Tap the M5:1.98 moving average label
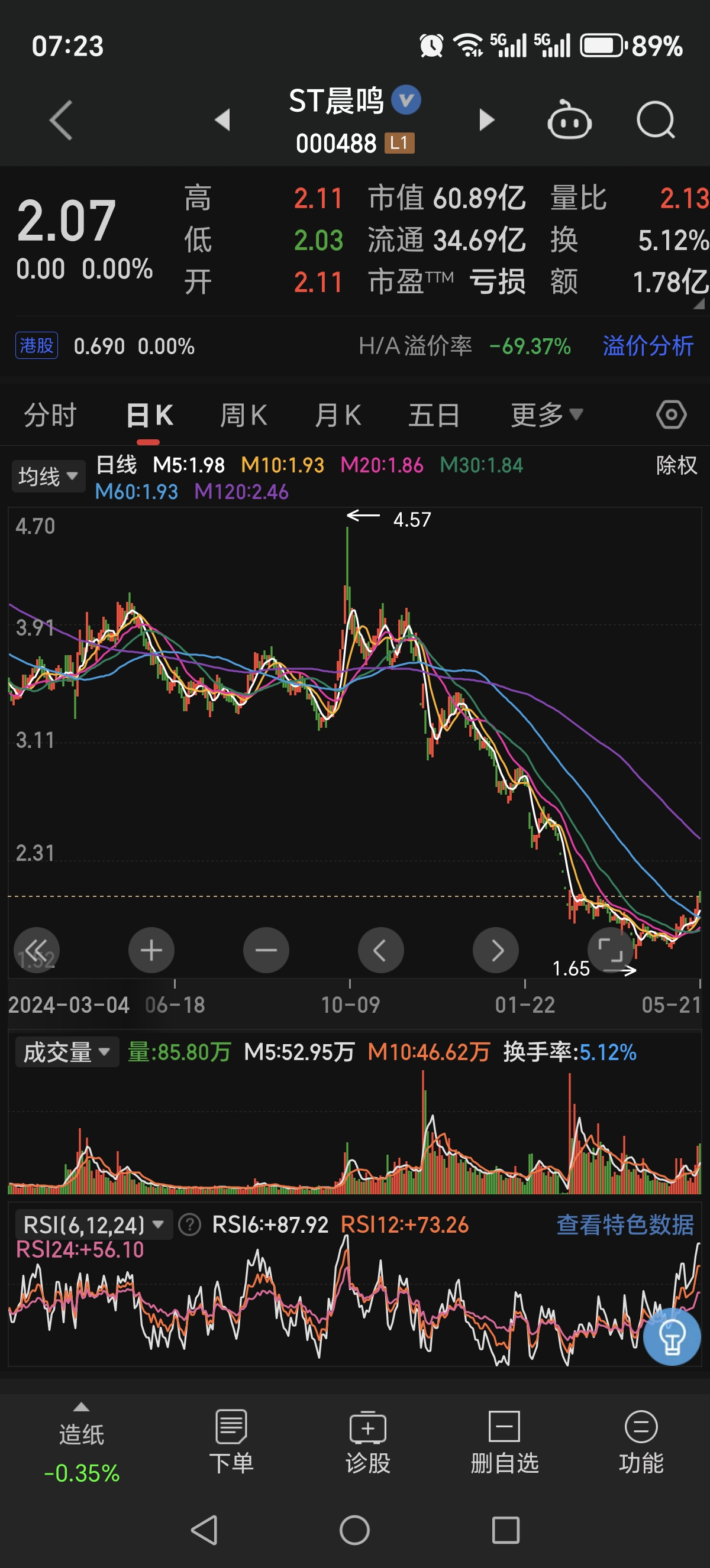This screenshot has height=1568, width=710. (189, 465)
